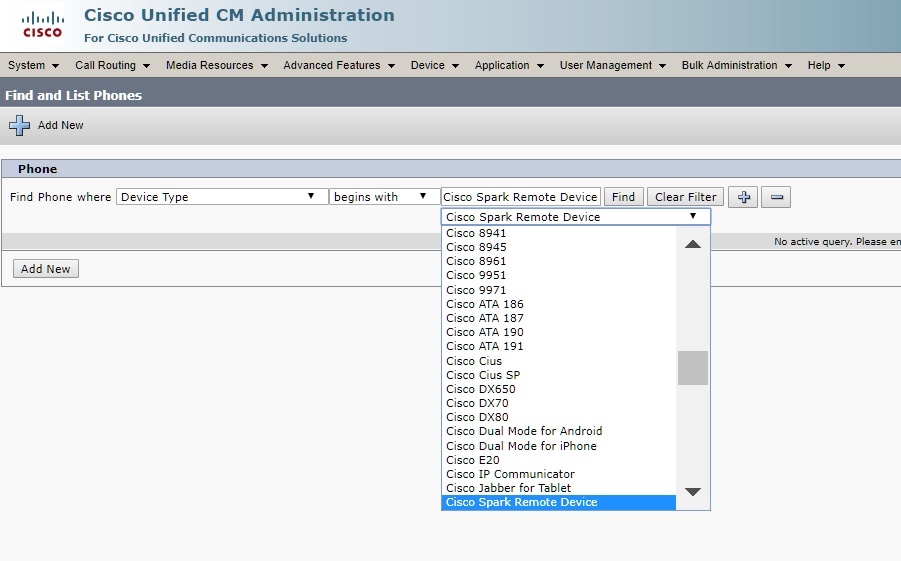Select Cisco ATA 191 option
Screen dimensions: 901x561
click(559, 346)
